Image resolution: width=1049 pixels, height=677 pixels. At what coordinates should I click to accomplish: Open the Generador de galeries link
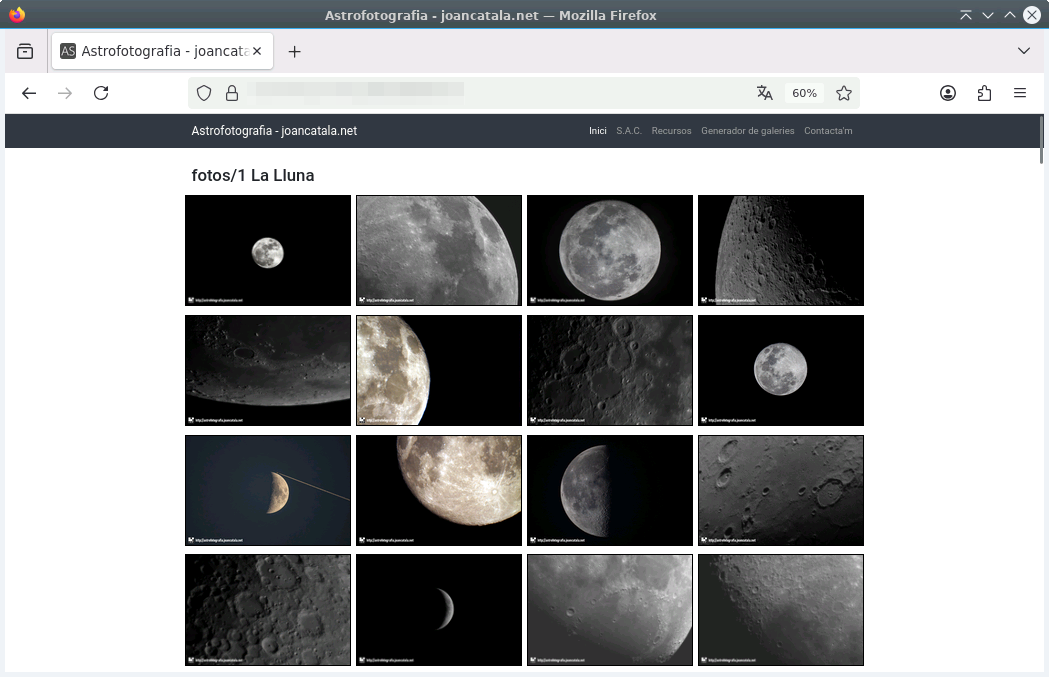(747, 131)
